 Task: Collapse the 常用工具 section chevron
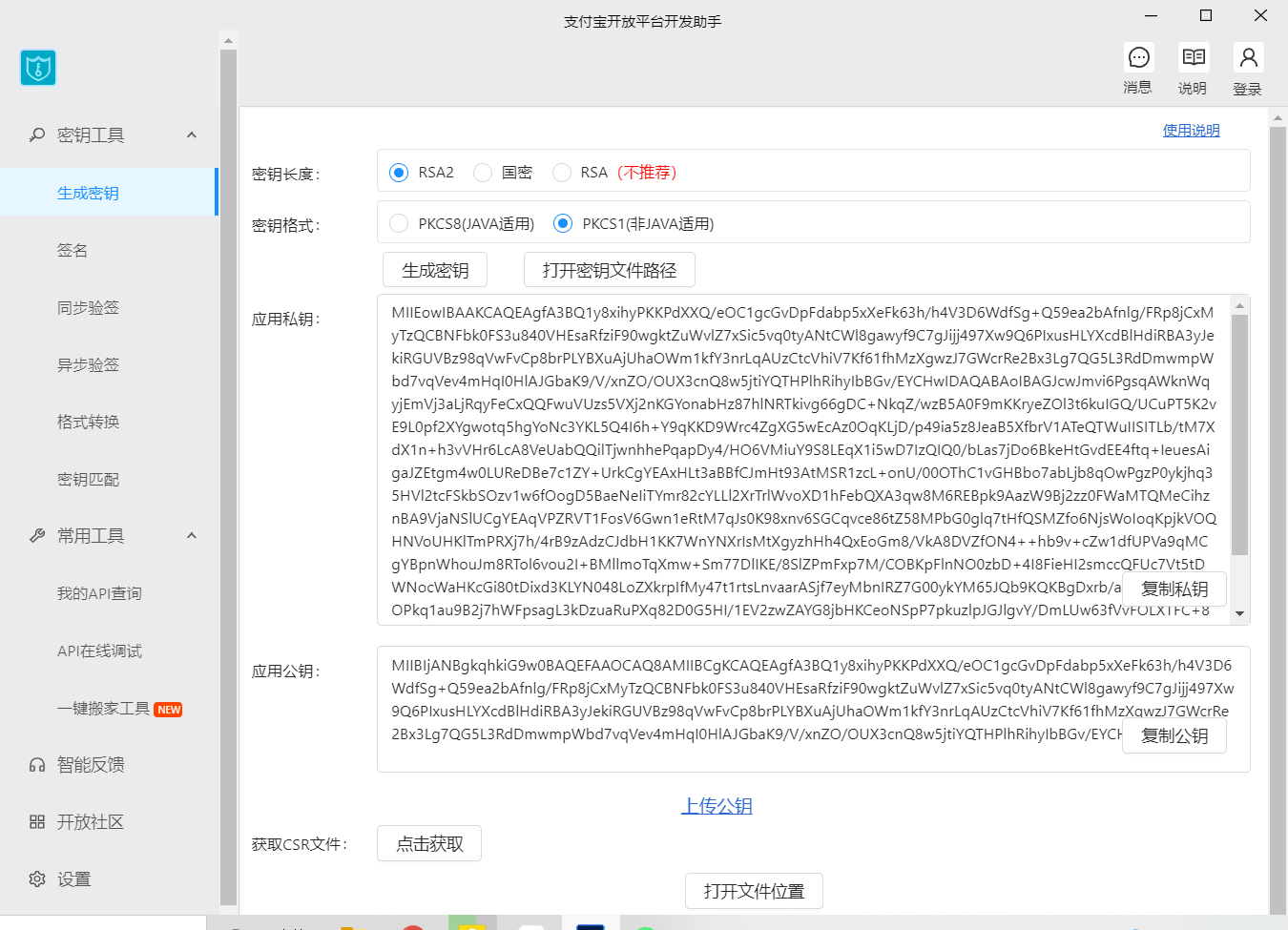[x=192, y=536]
